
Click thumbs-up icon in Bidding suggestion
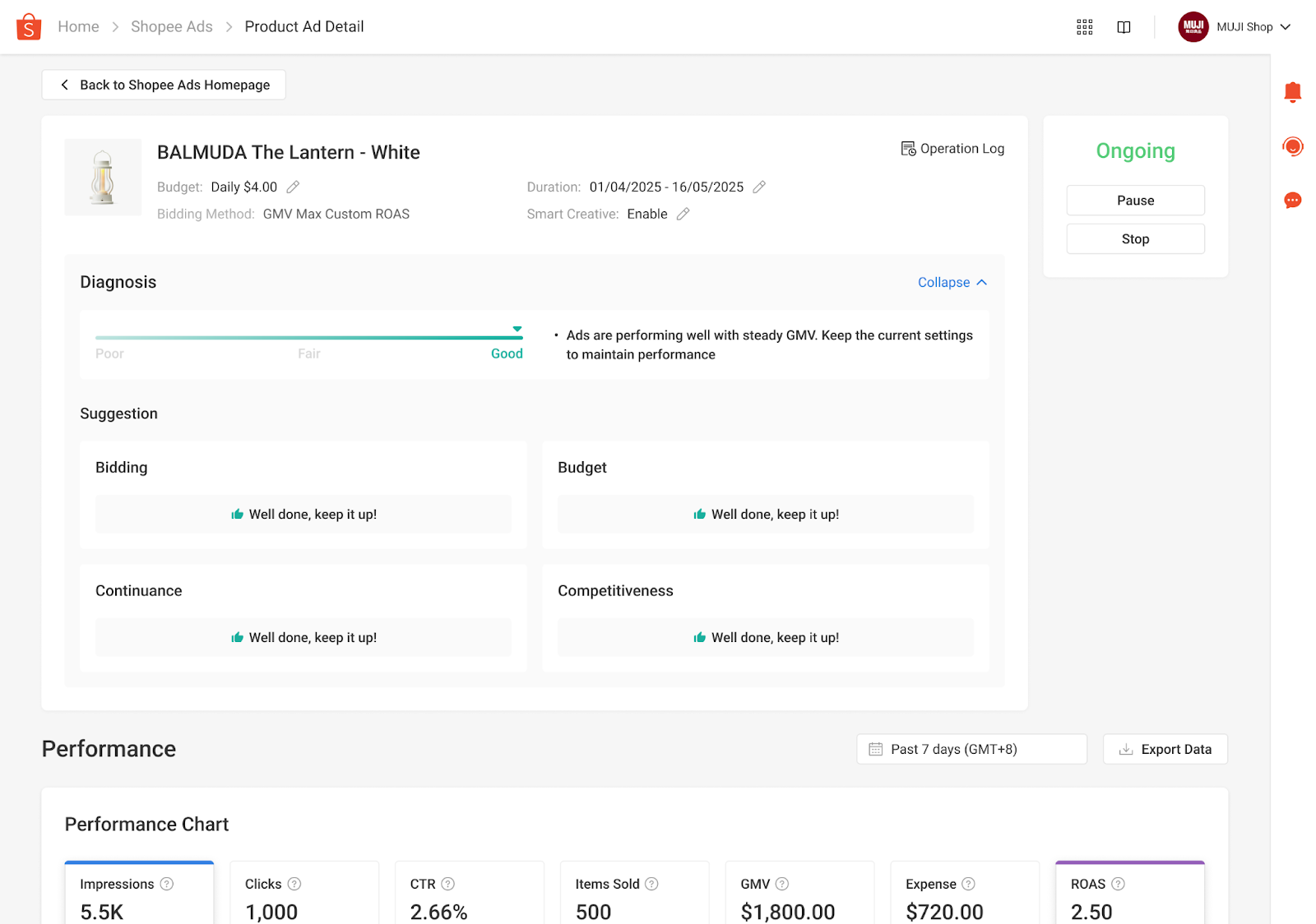tap(238, 514)
